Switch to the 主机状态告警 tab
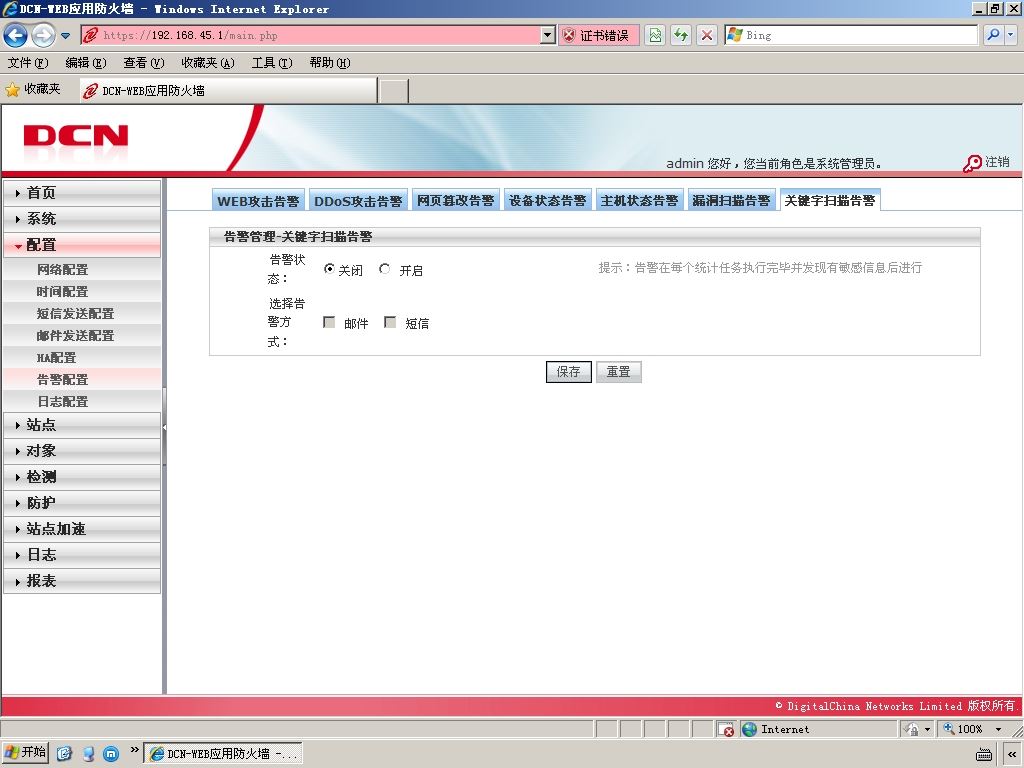 [639, 200]
